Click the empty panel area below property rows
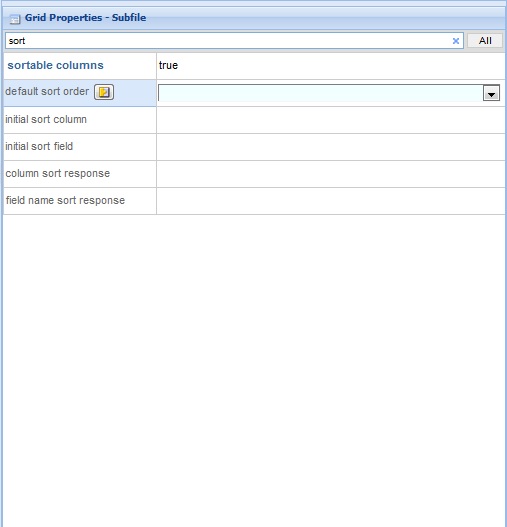The width and height of the screenshot is (507, 527). pos(254,370)
